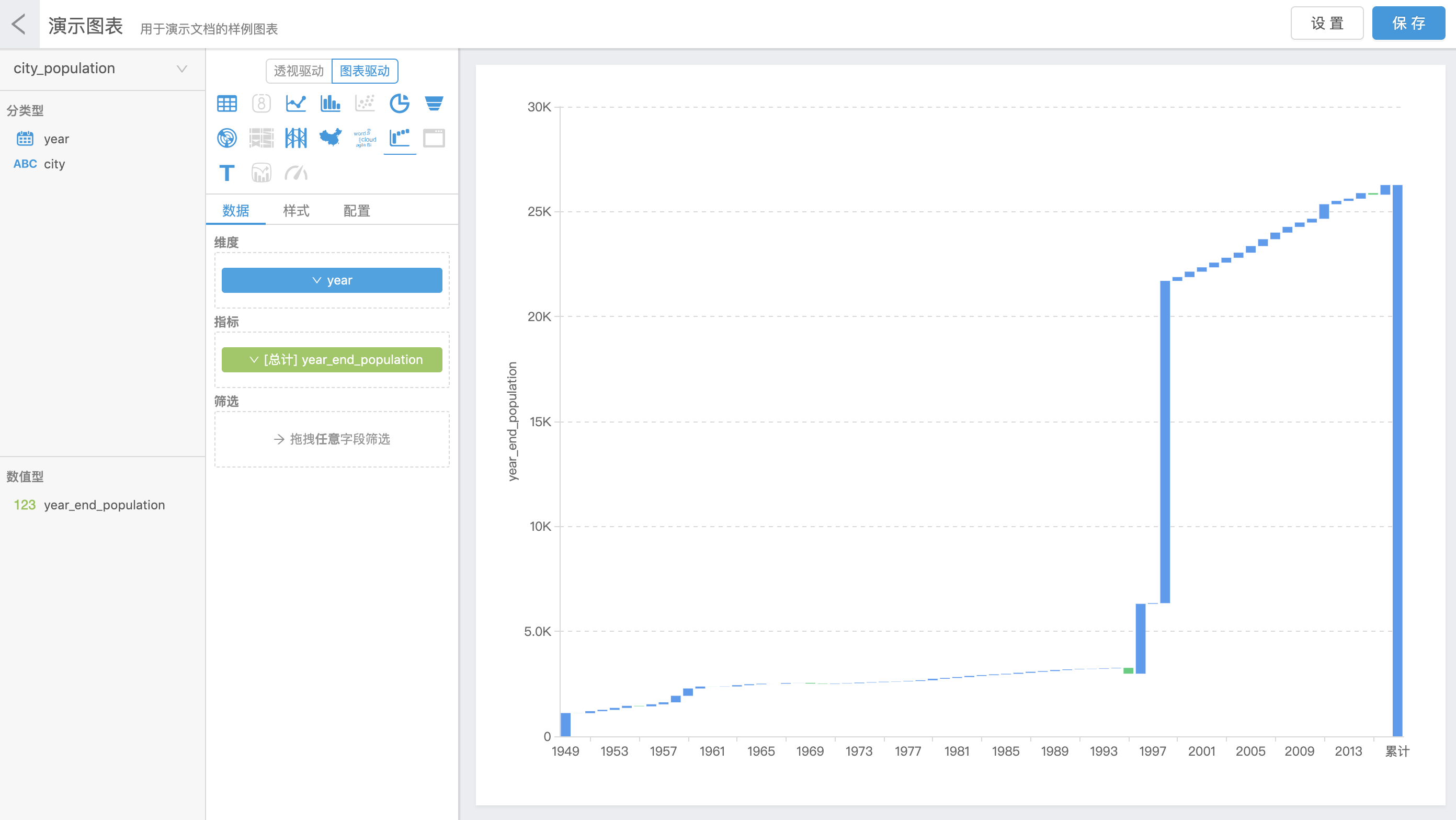The image size is (1456, 820).
Task: Choose the line chart icon
Action: [295, 104]
